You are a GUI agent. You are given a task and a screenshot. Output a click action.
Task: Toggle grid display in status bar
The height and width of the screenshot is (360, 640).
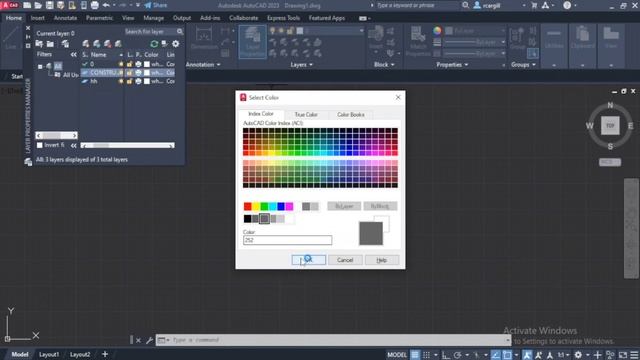click(415, 355)
